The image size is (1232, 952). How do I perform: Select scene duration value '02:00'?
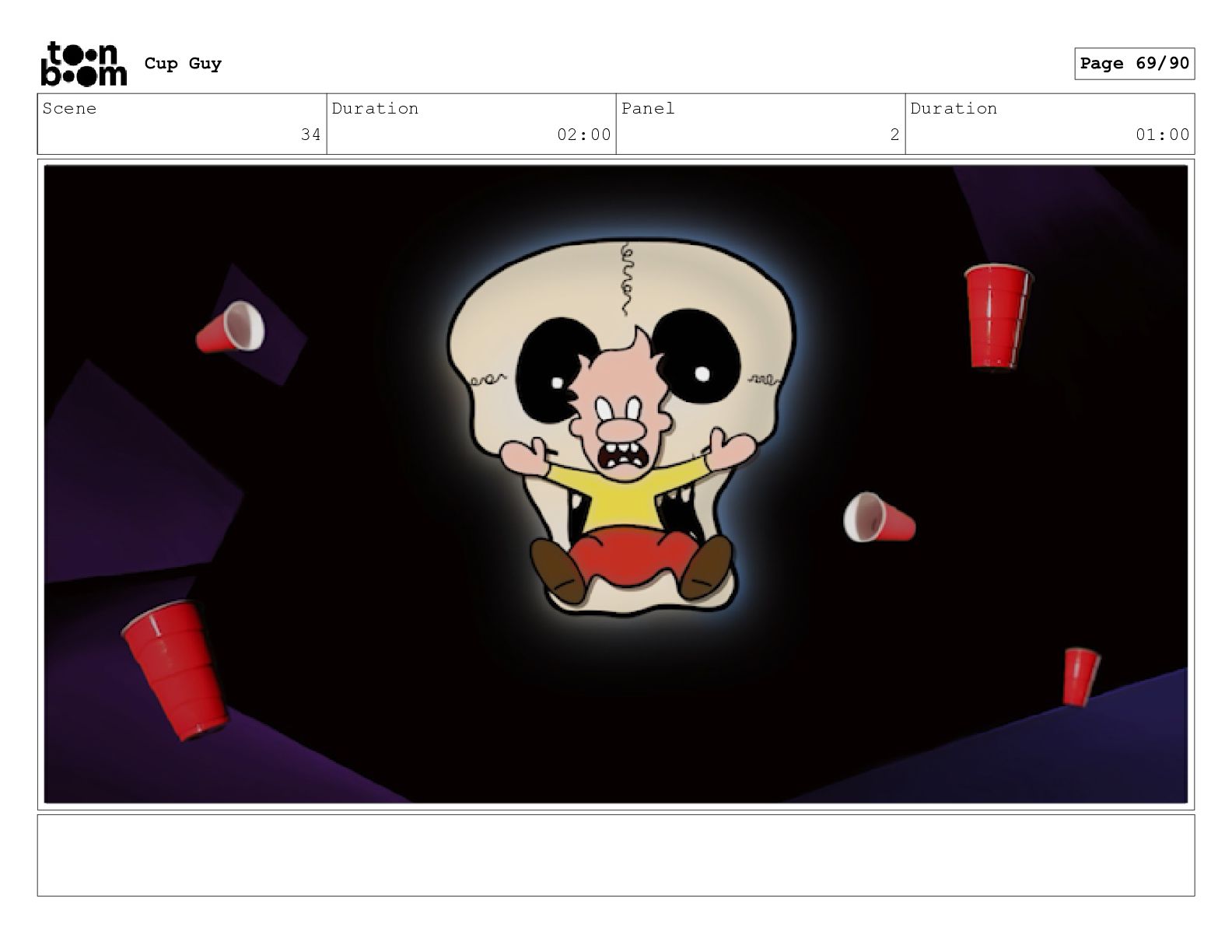click(584, 135)
